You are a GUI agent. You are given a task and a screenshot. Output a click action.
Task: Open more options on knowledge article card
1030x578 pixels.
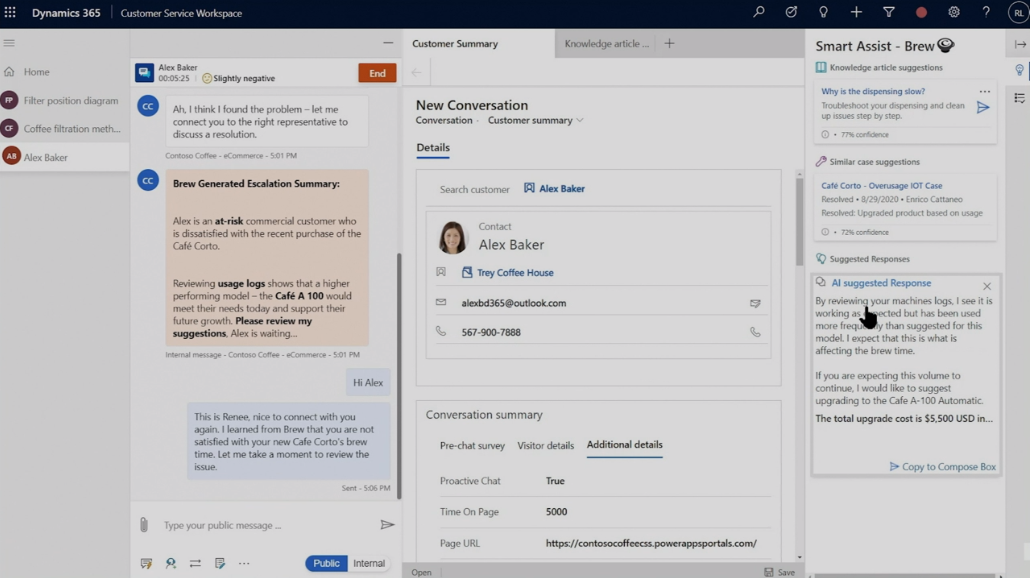click(x=985, y=91)
